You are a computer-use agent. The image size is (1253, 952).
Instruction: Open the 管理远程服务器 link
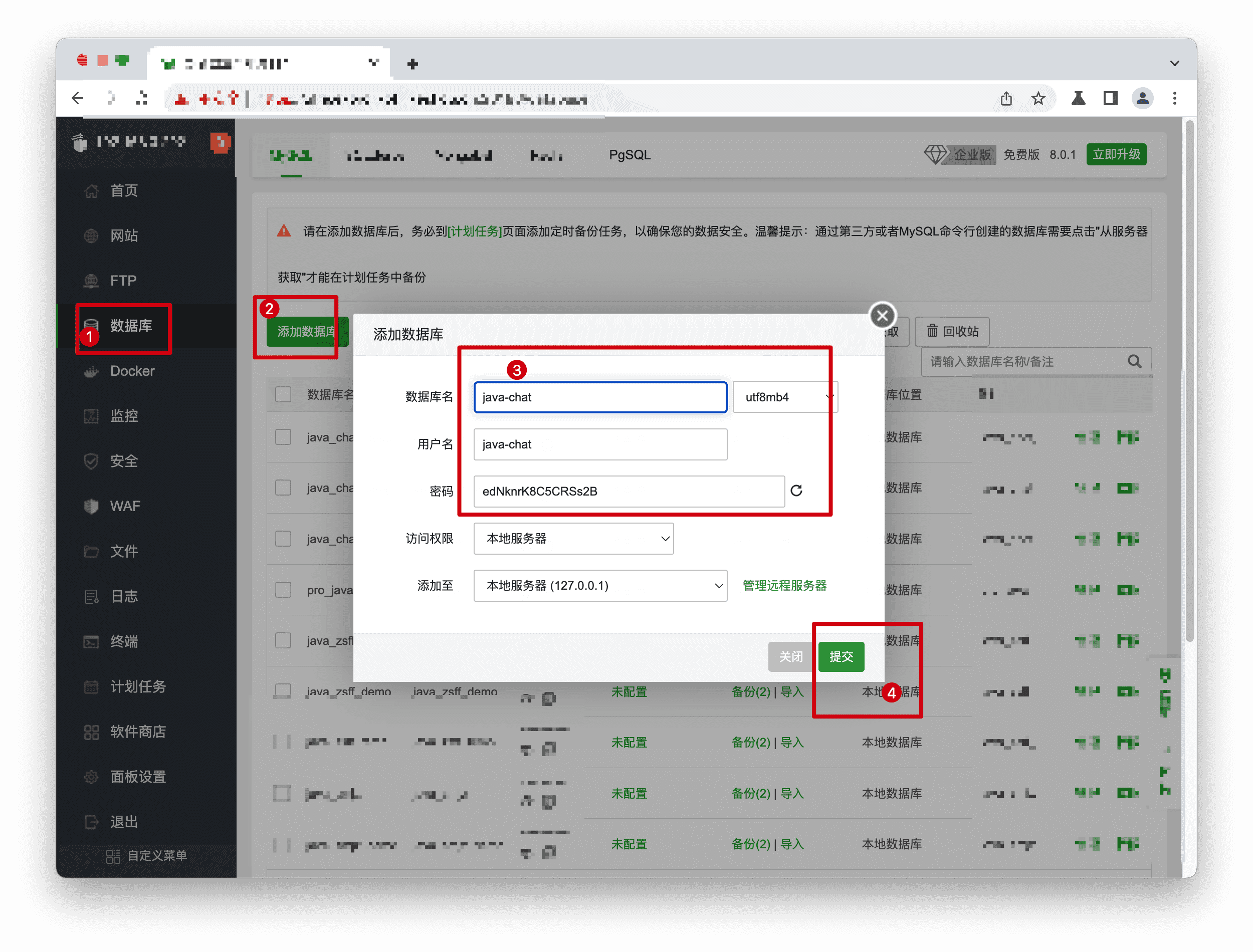[784, 585]
